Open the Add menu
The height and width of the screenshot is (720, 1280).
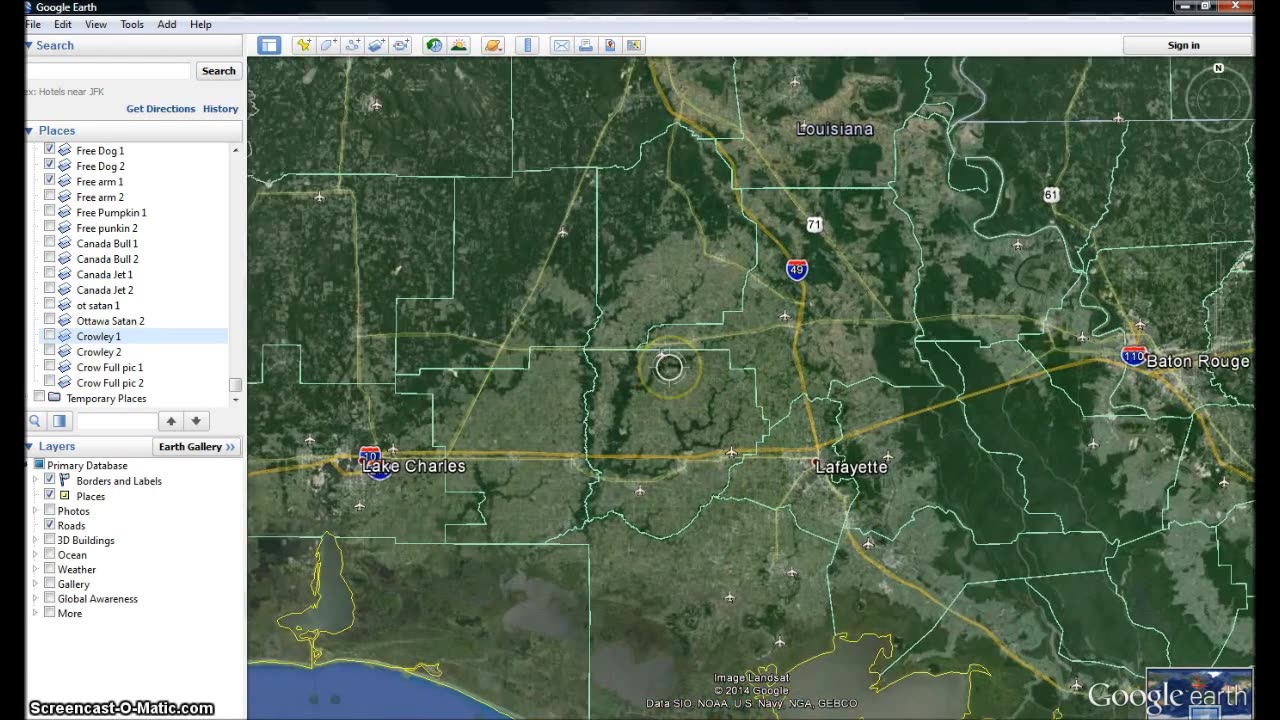(x=167, y=24)
